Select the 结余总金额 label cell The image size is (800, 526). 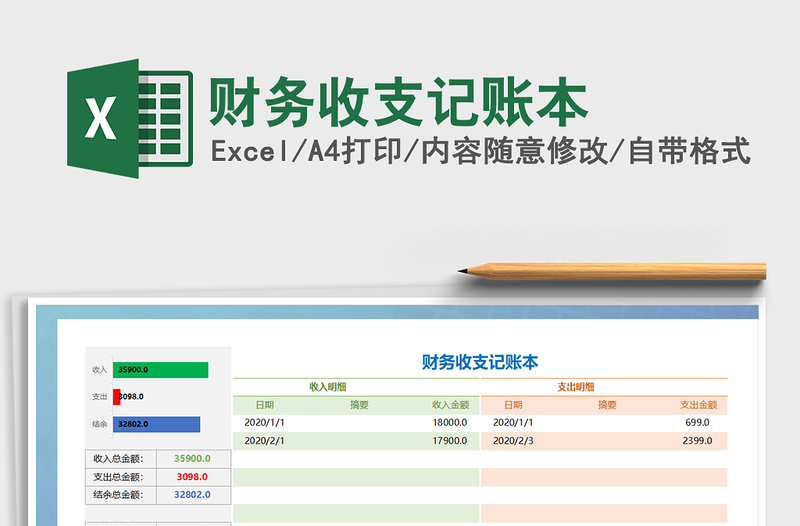point(121,495)
